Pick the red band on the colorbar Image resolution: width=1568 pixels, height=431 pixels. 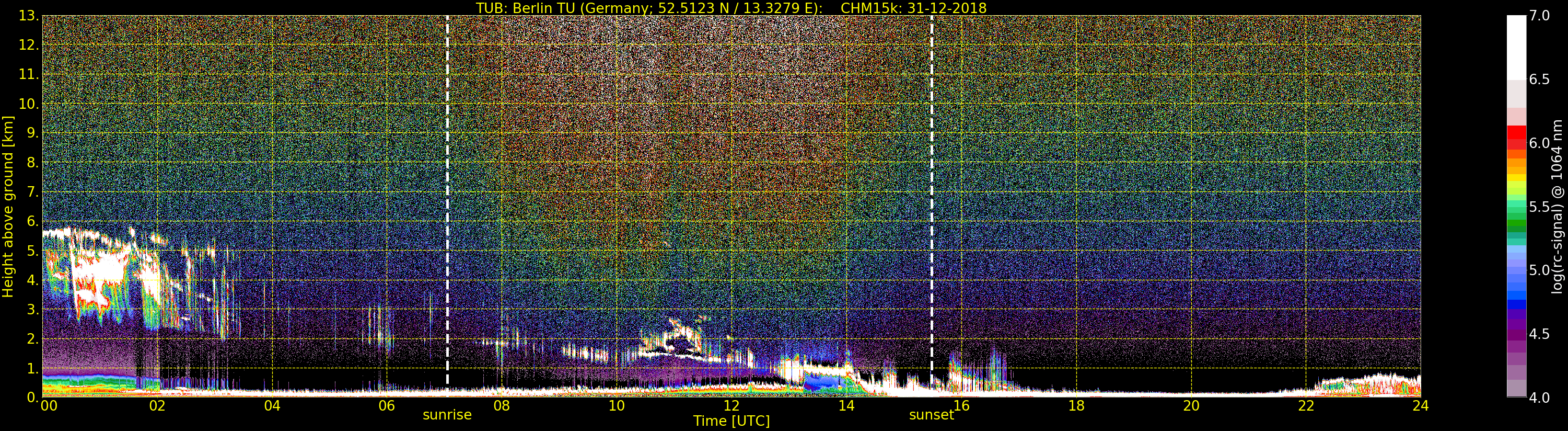[x=1516, y=133]
